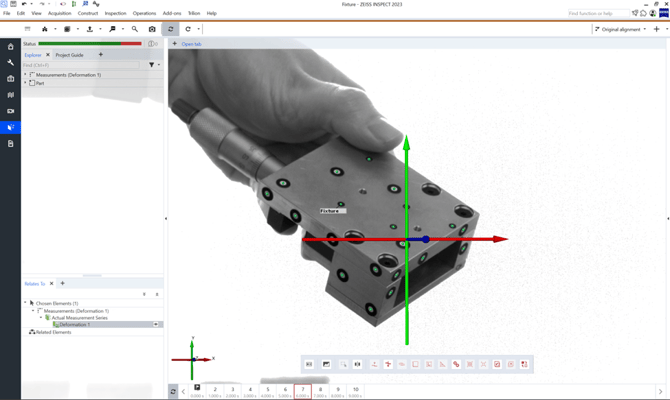Open the wrench tools workspace in sidebar

[x=11, y=62]
